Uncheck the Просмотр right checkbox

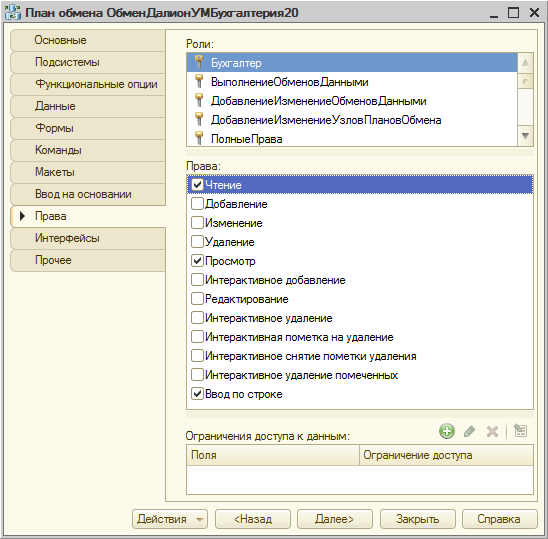coord(197,260)
